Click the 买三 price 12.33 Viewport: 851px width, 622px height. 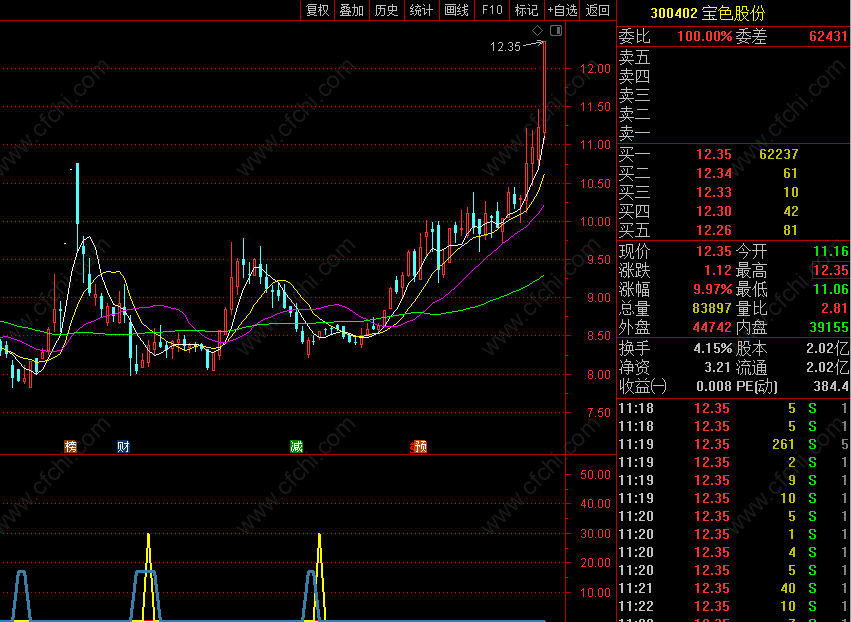714,192
